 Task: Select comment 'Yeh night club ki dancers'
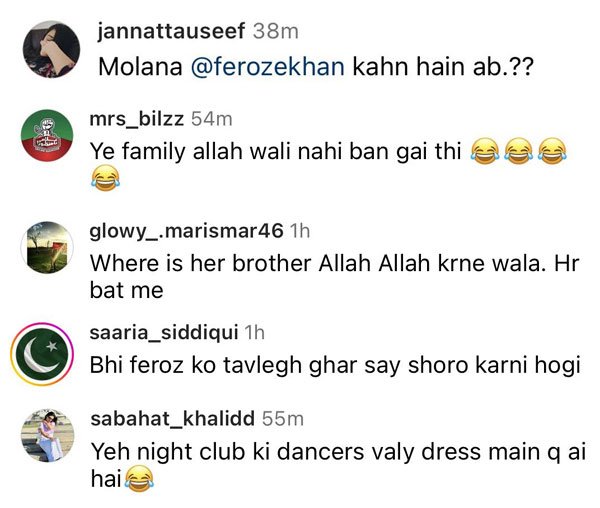[338, 465]
